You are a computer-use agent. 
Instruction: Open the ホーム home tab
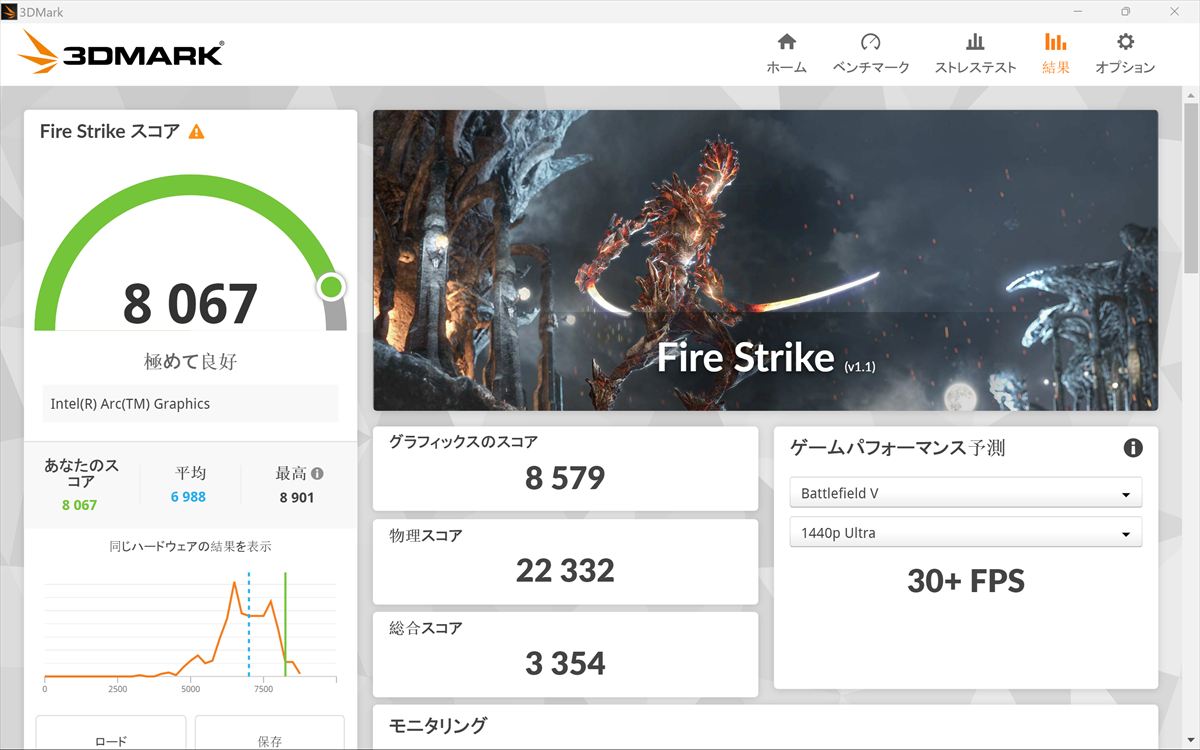coord(786,54)
